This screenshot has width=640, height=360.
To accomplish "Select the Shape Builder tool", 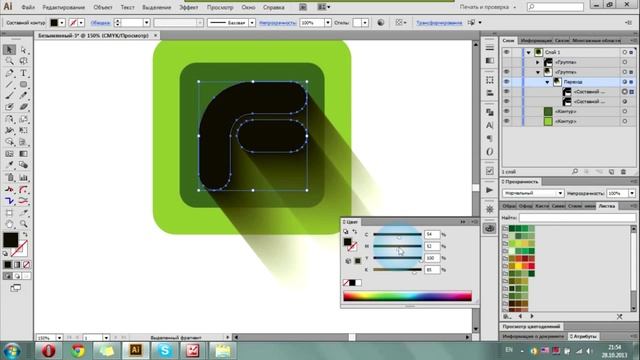I will pos(9,142).
